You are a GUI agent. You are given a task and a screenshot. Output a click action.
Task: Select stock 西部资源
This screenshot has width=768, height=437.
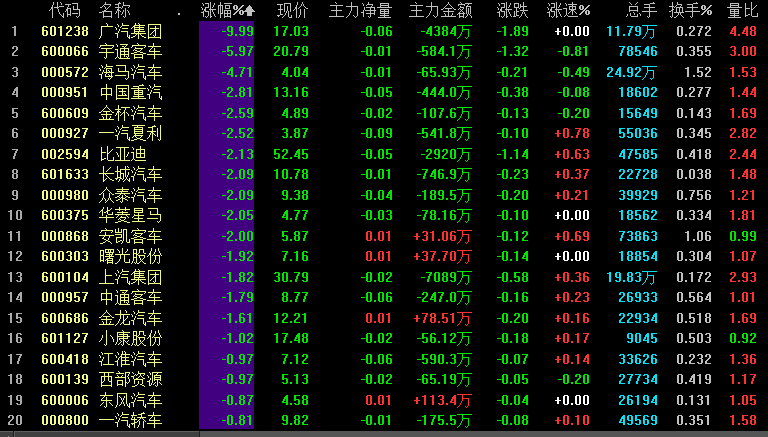coord(130,379)
